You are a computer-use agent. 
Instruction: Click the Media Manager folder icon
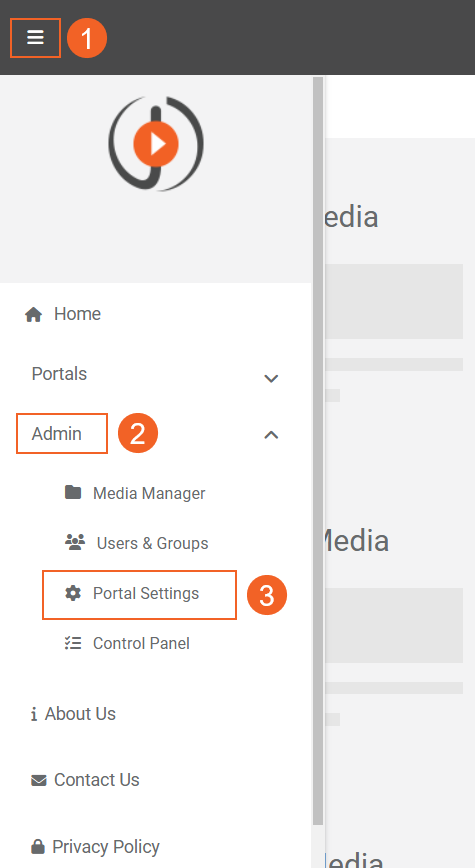coord(73,492)
